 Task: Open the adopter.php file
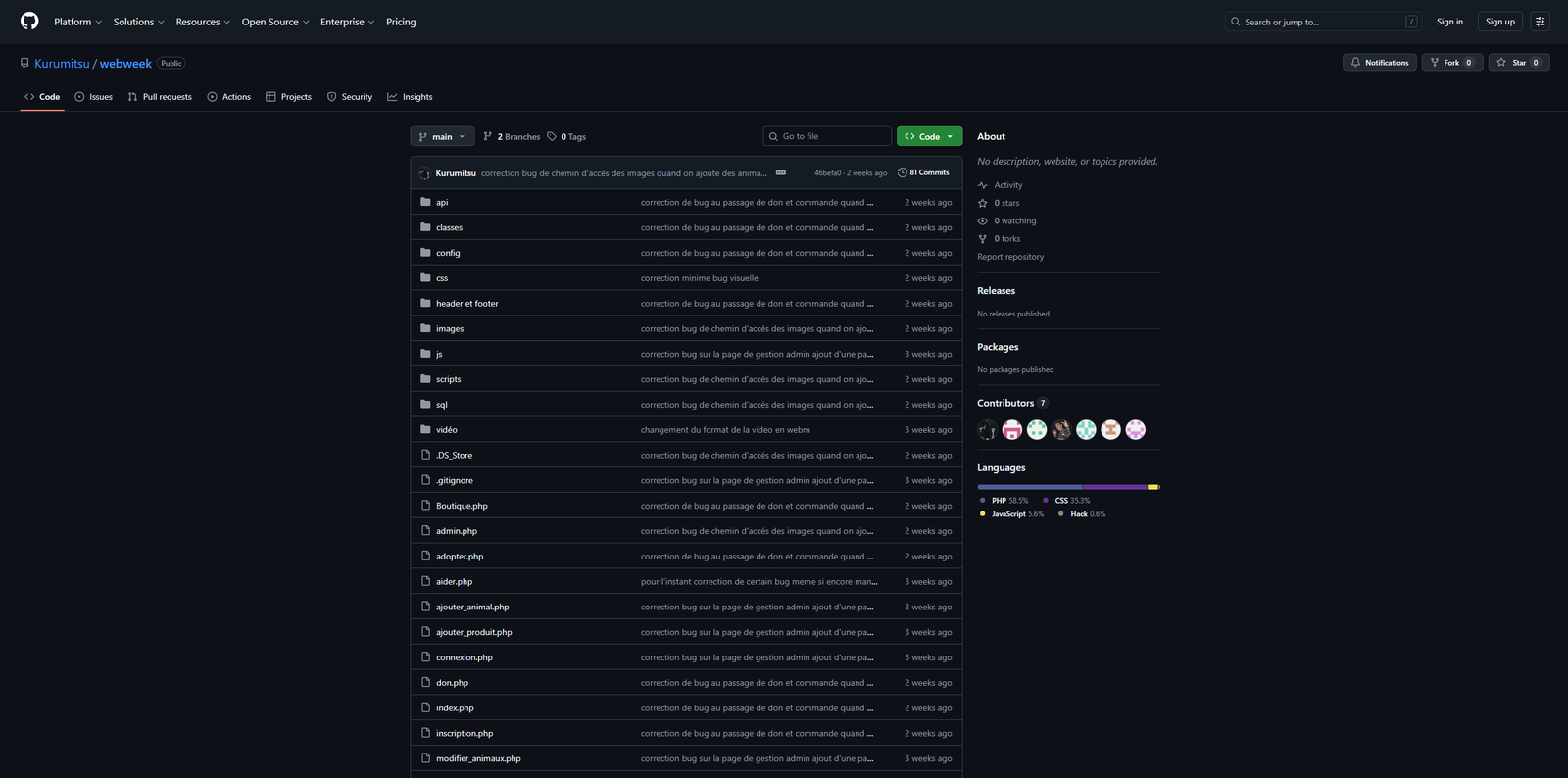460,557
